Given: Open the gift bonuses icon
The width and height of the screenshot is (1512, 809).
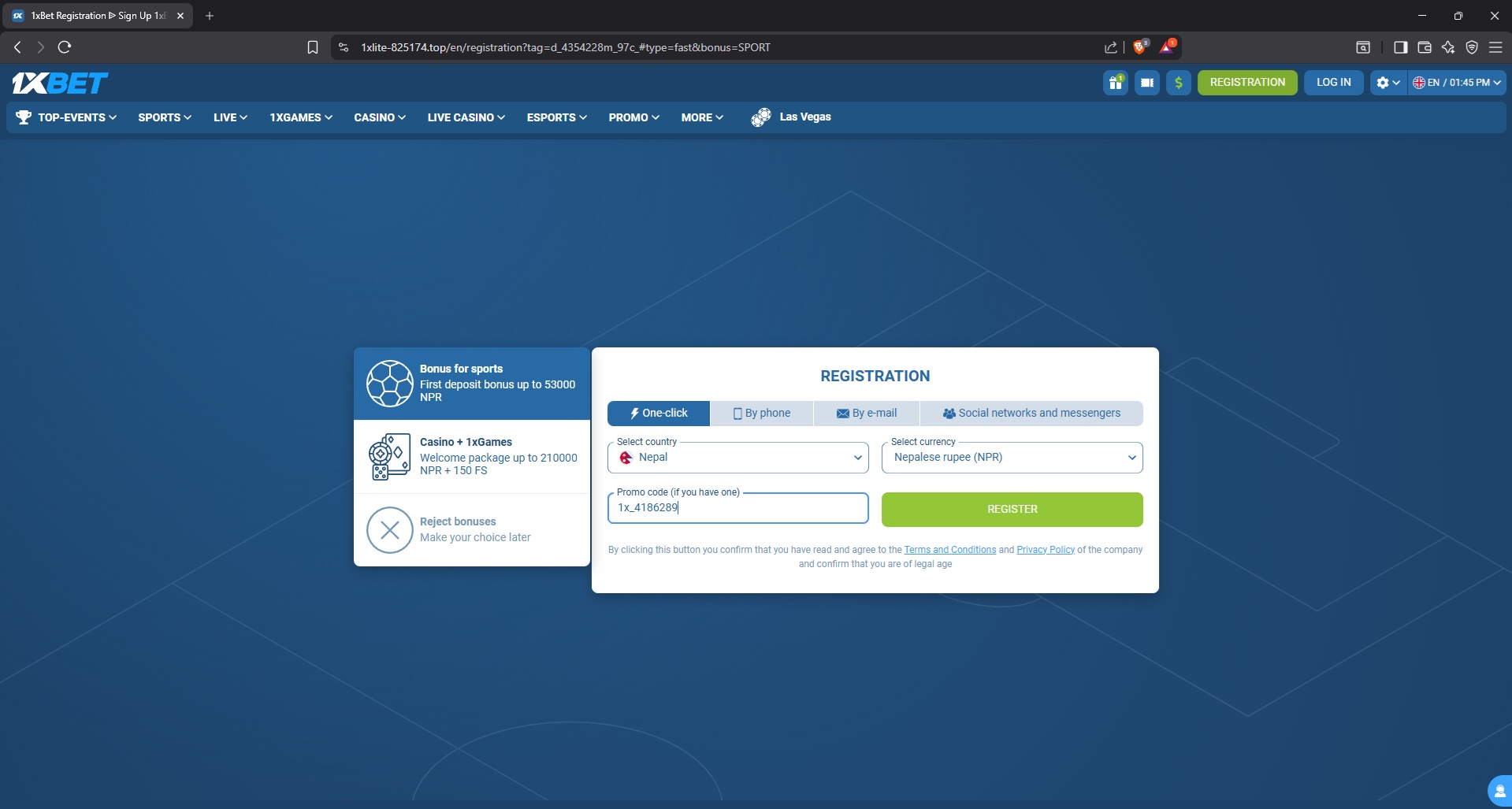Looking at the screenshot, I should pos(1115,83).
